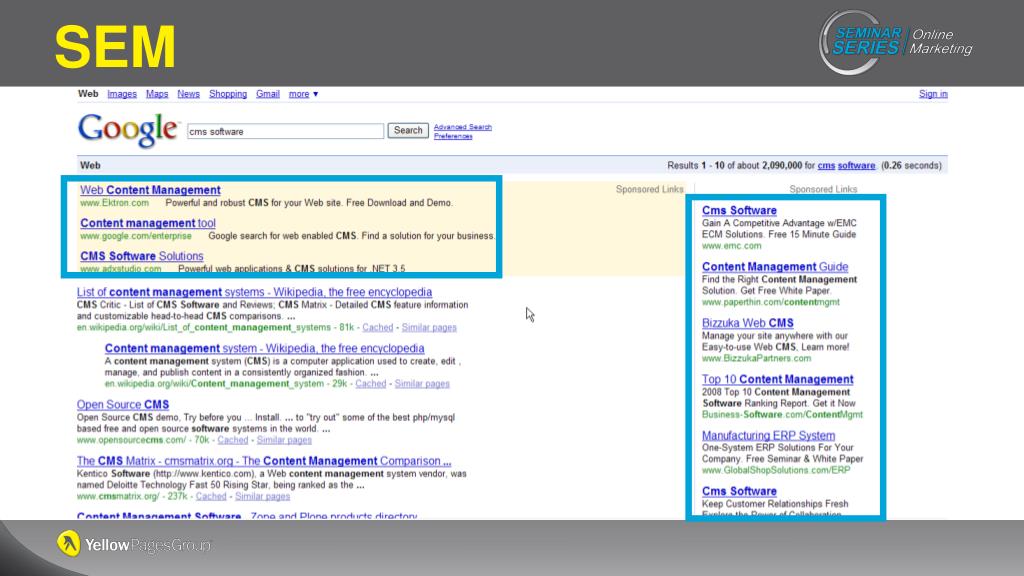Screen dimensions: 1024x576
Task: Click the Search button
Action: click(x=408, y=131)
